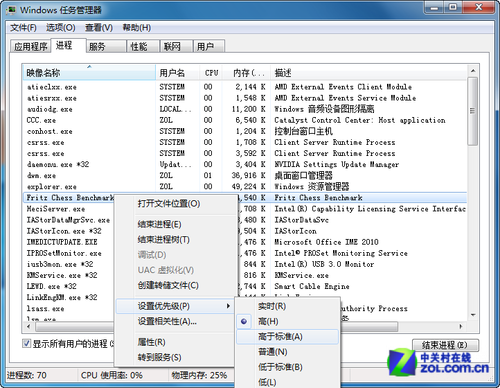Sort by 内存 column header

pos(246,73)
